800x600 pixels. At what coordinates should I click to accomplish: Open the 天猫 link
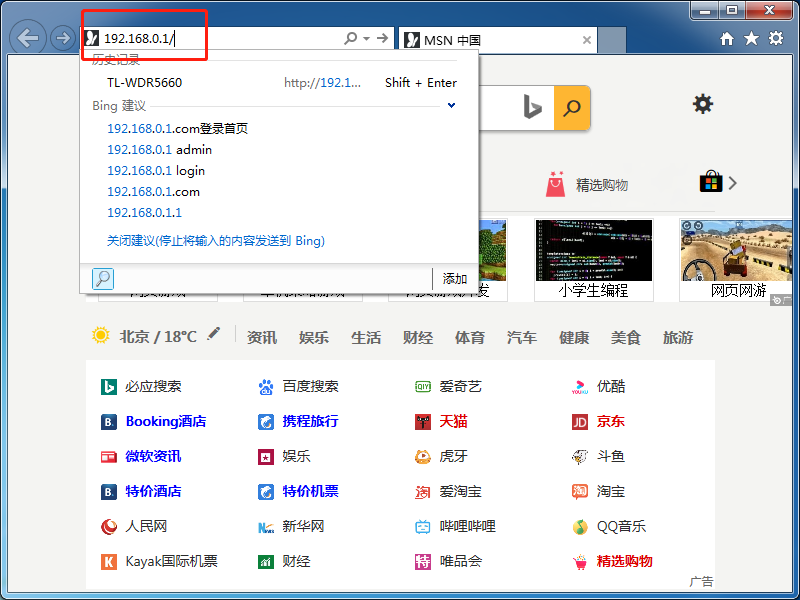coord(441,421)
